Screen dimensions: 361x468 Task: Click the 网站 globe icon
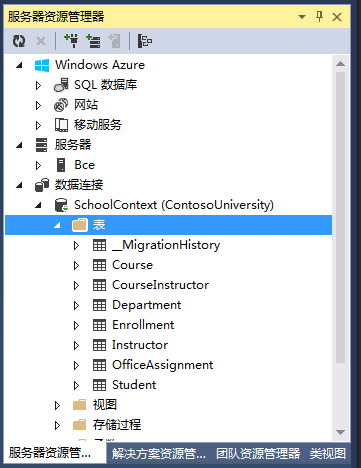pos(61,105)
